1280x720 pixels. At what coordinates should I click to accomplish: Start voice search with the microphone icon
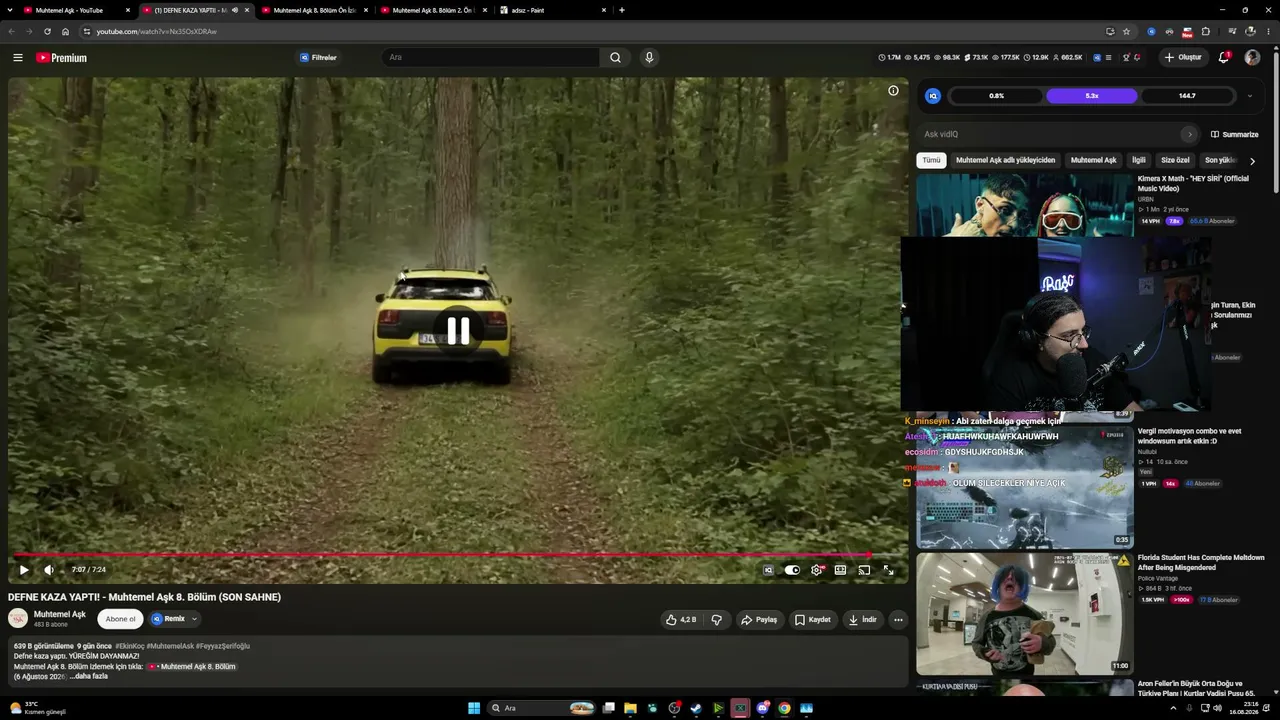pos(649,58)
